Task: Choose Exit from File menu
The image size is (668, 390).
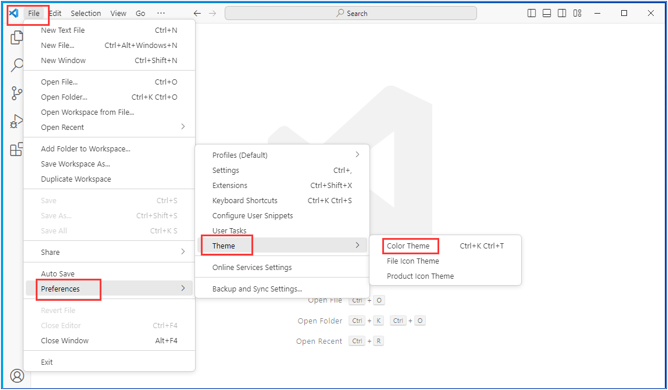Action: click(x=109, y=362)
